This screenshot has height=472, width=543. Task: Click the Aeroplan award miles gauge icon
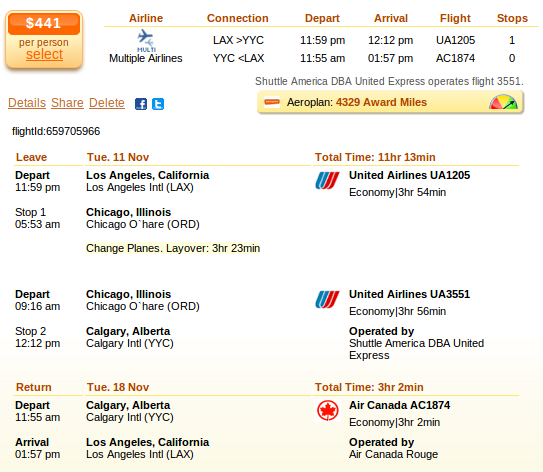coord(503,102)
